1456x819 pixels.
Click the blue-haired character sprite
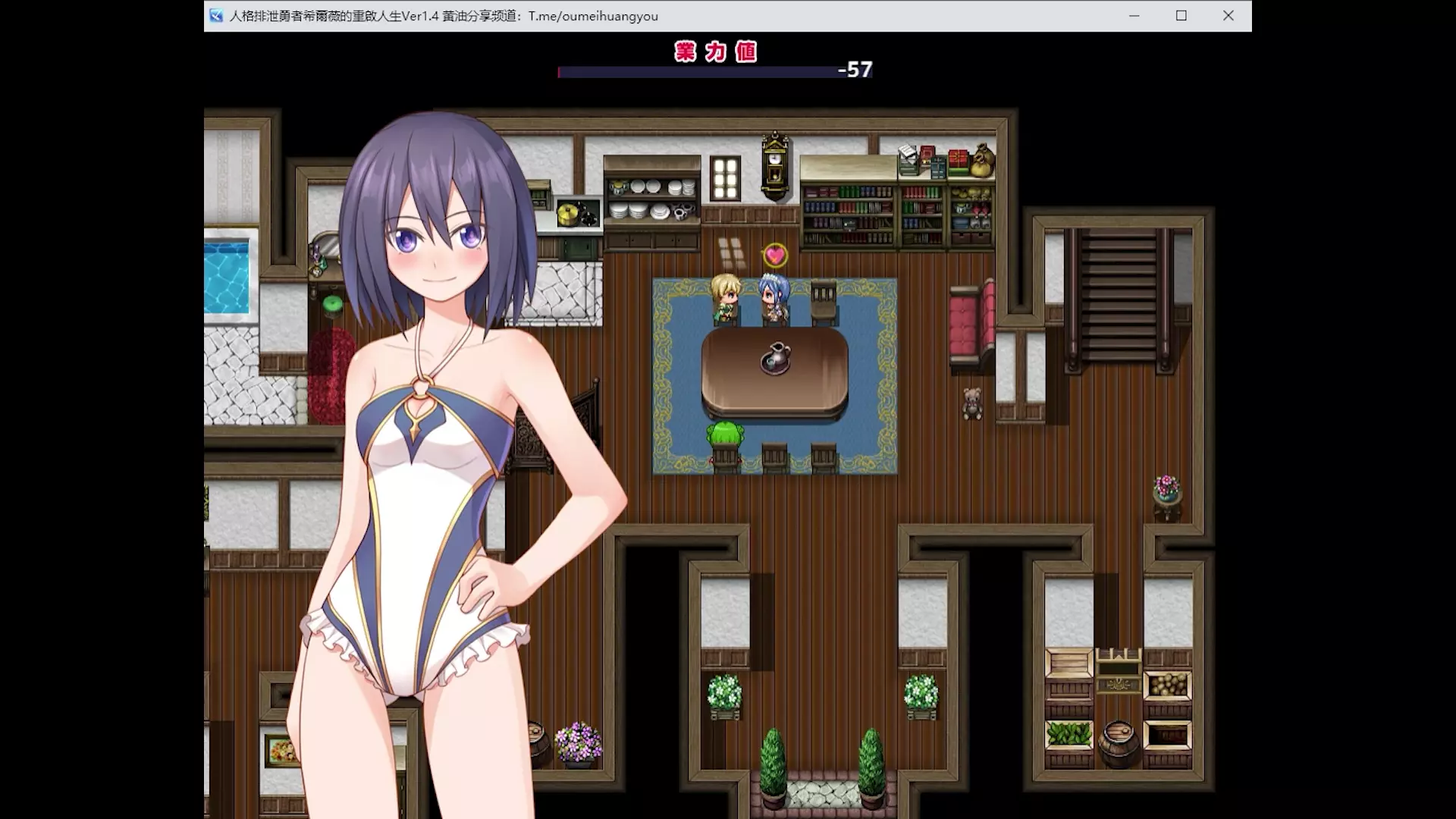[x=774, y=299]
